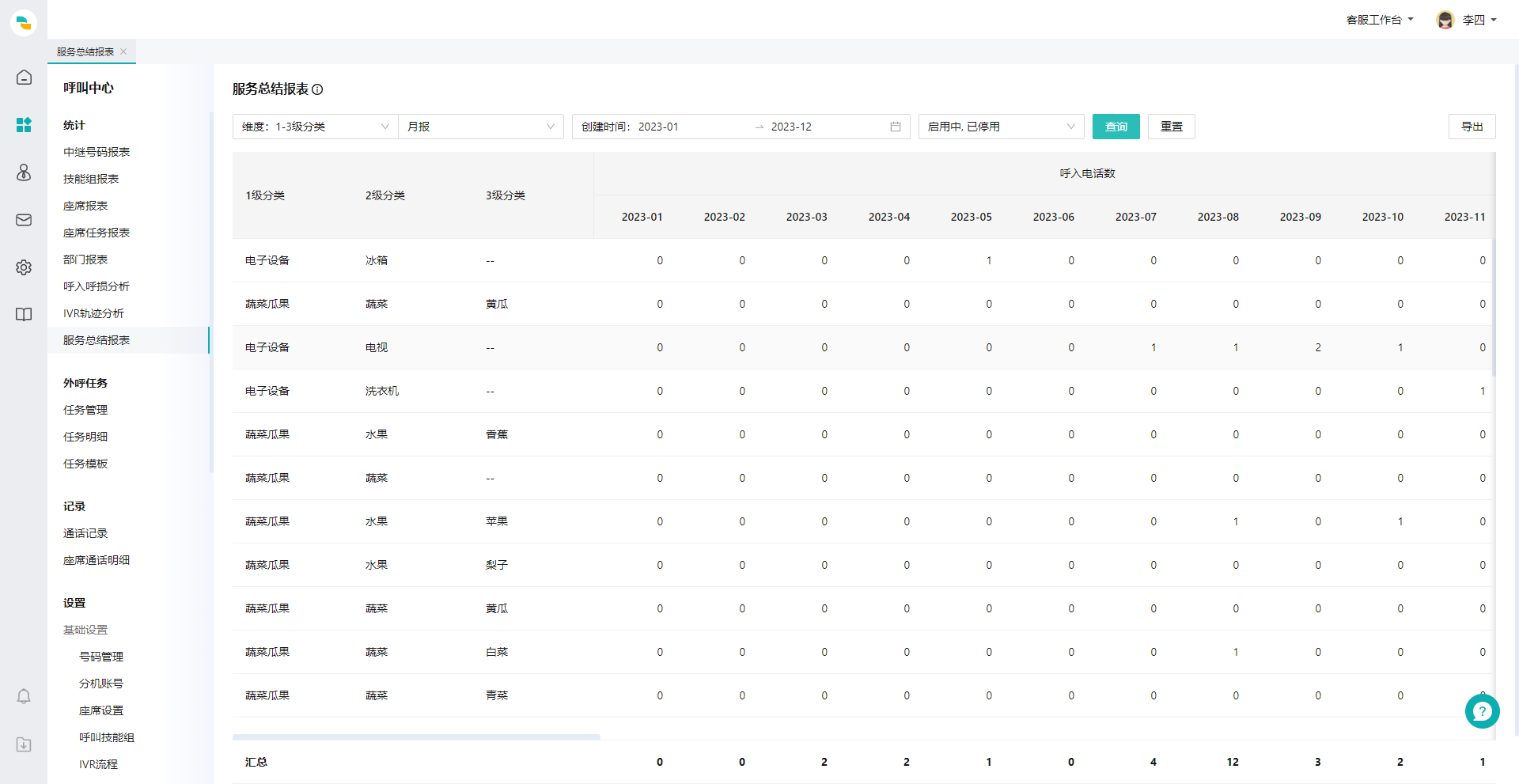Click the 梨子 cell

coord(497,565)
